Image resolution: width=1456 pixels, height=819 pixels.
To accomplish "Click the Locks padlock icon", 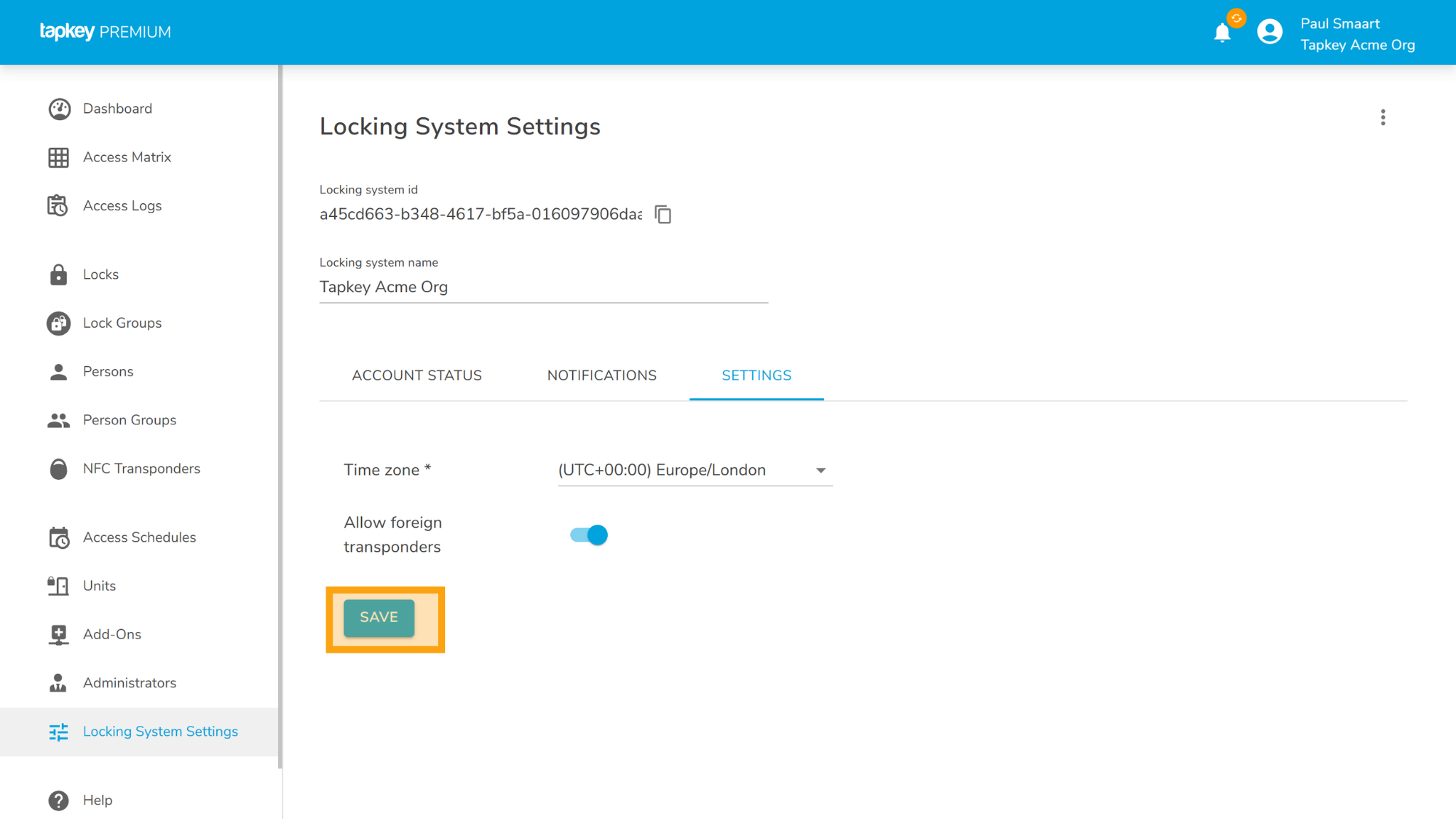I will point(58,274).
